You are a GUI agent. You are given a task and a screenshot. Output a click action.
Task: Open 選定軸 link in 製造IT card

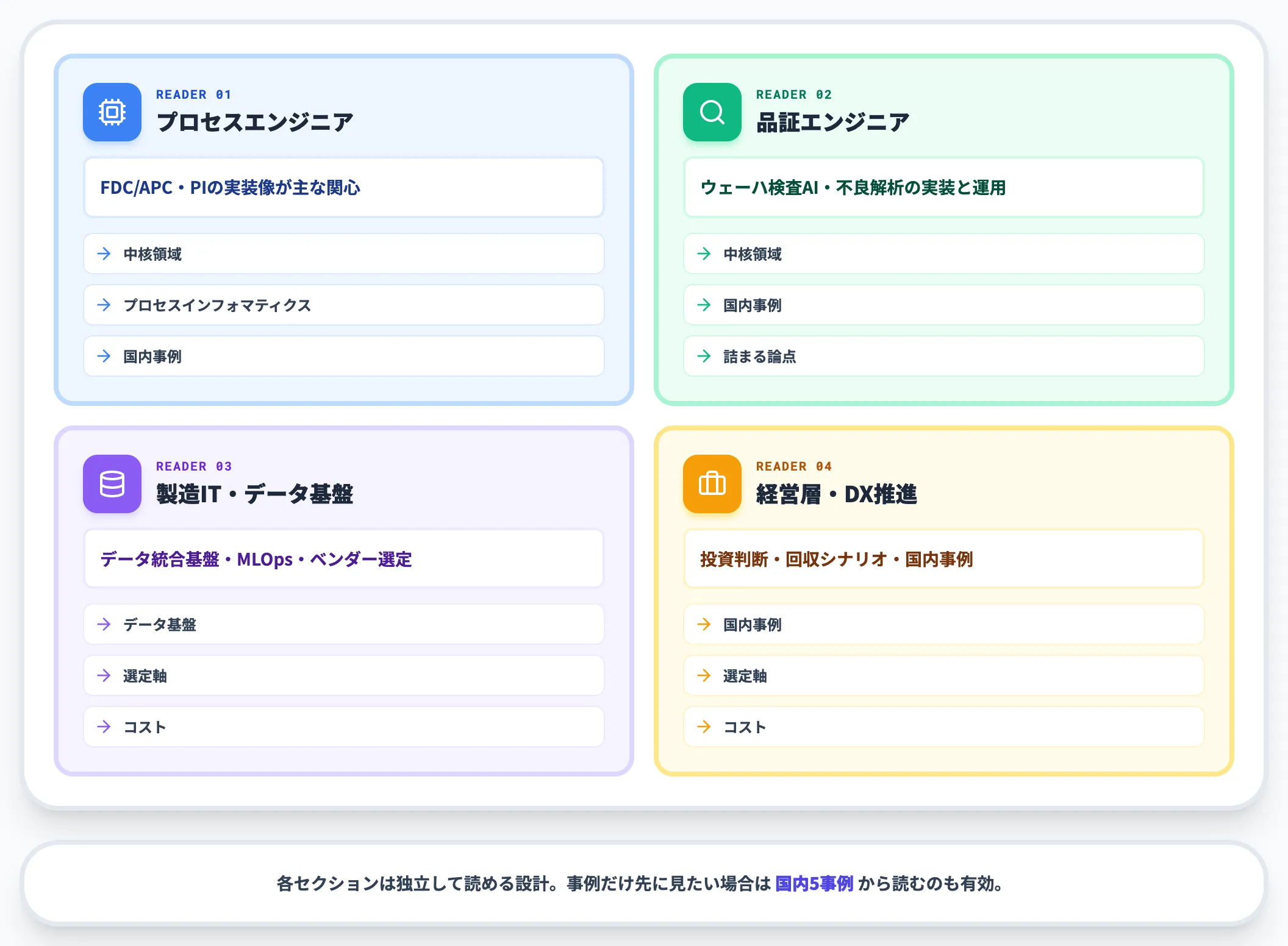click(x=344, y=675)
